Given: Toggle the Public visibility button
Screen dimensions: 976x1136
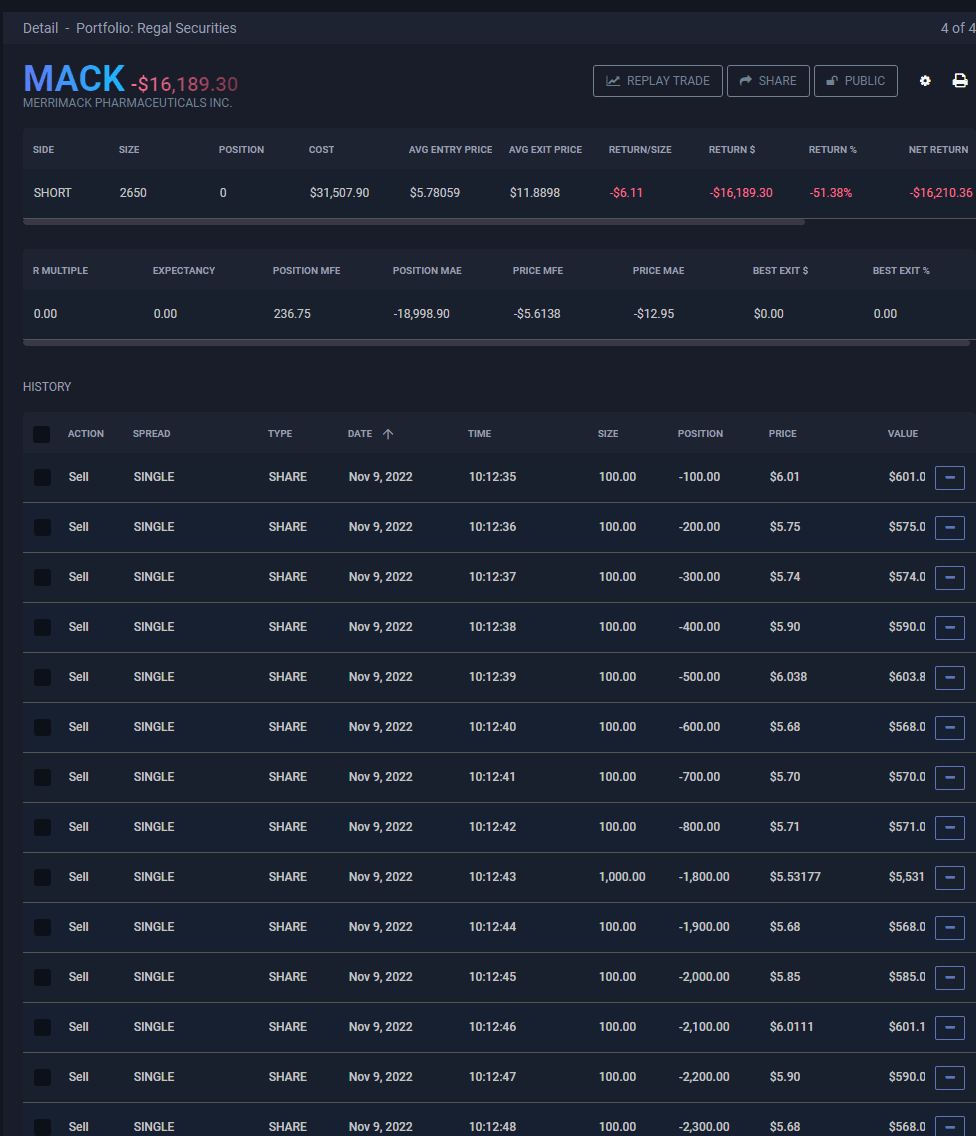Looking at the screenshot, I should pyautogui.click(x=856, y=81).
